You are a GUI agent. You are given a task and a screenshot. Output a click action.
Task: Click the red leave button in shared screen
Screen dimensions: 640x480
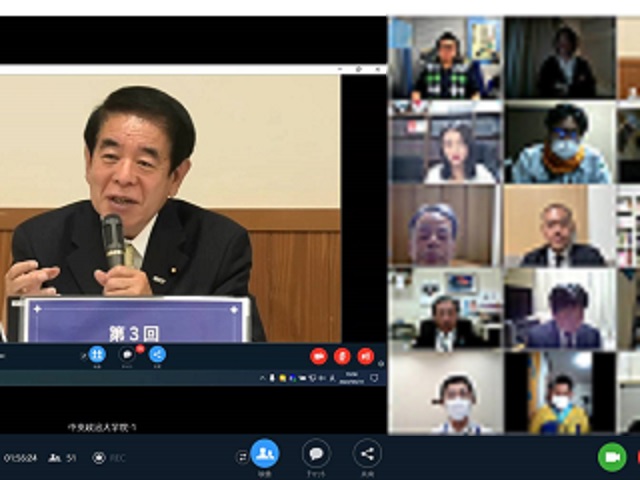365,356
